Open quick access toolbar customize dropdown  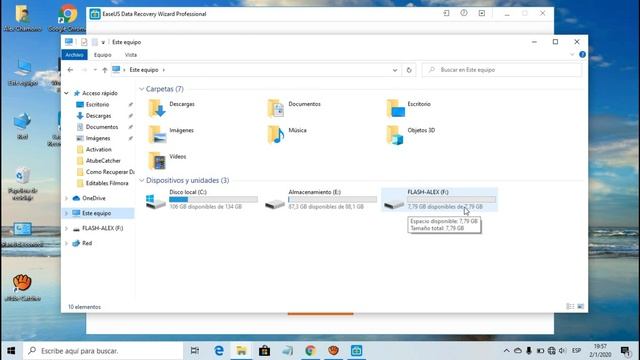pos(103,42)
